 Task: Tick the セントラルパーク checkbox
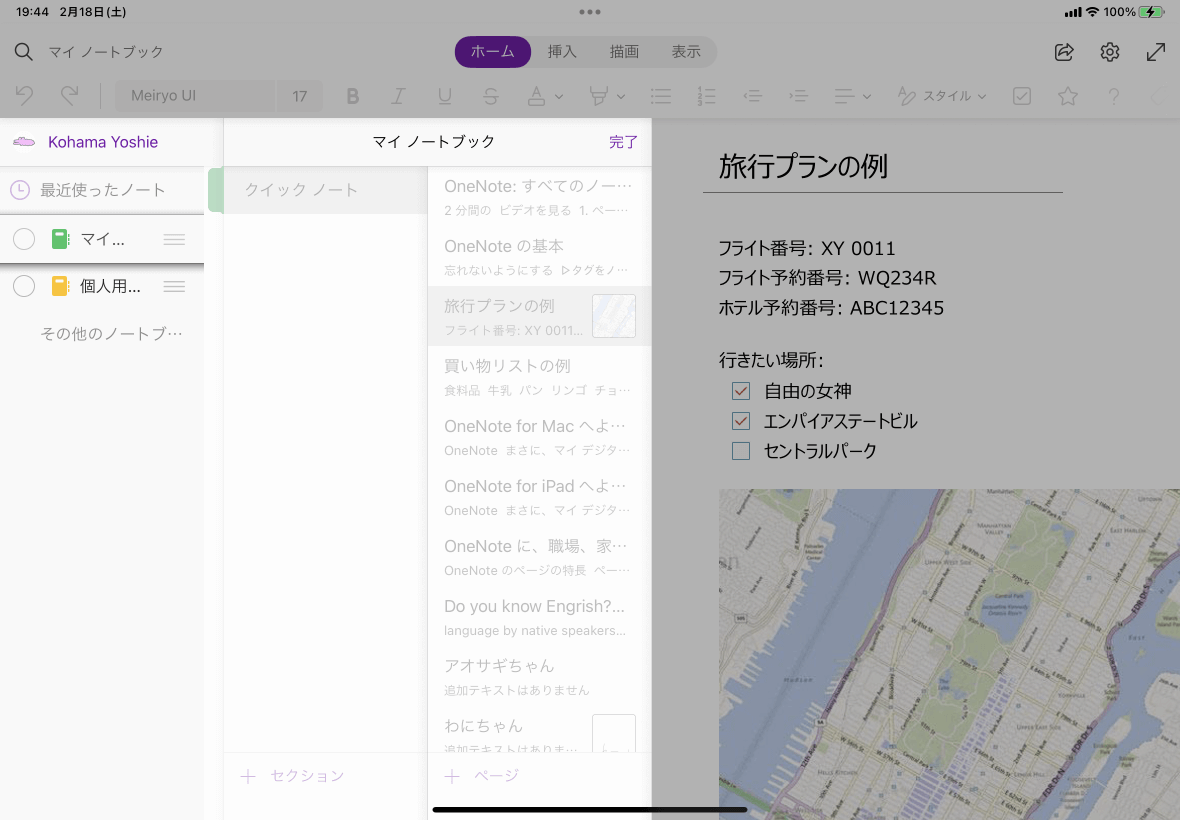tap(741, 451)
